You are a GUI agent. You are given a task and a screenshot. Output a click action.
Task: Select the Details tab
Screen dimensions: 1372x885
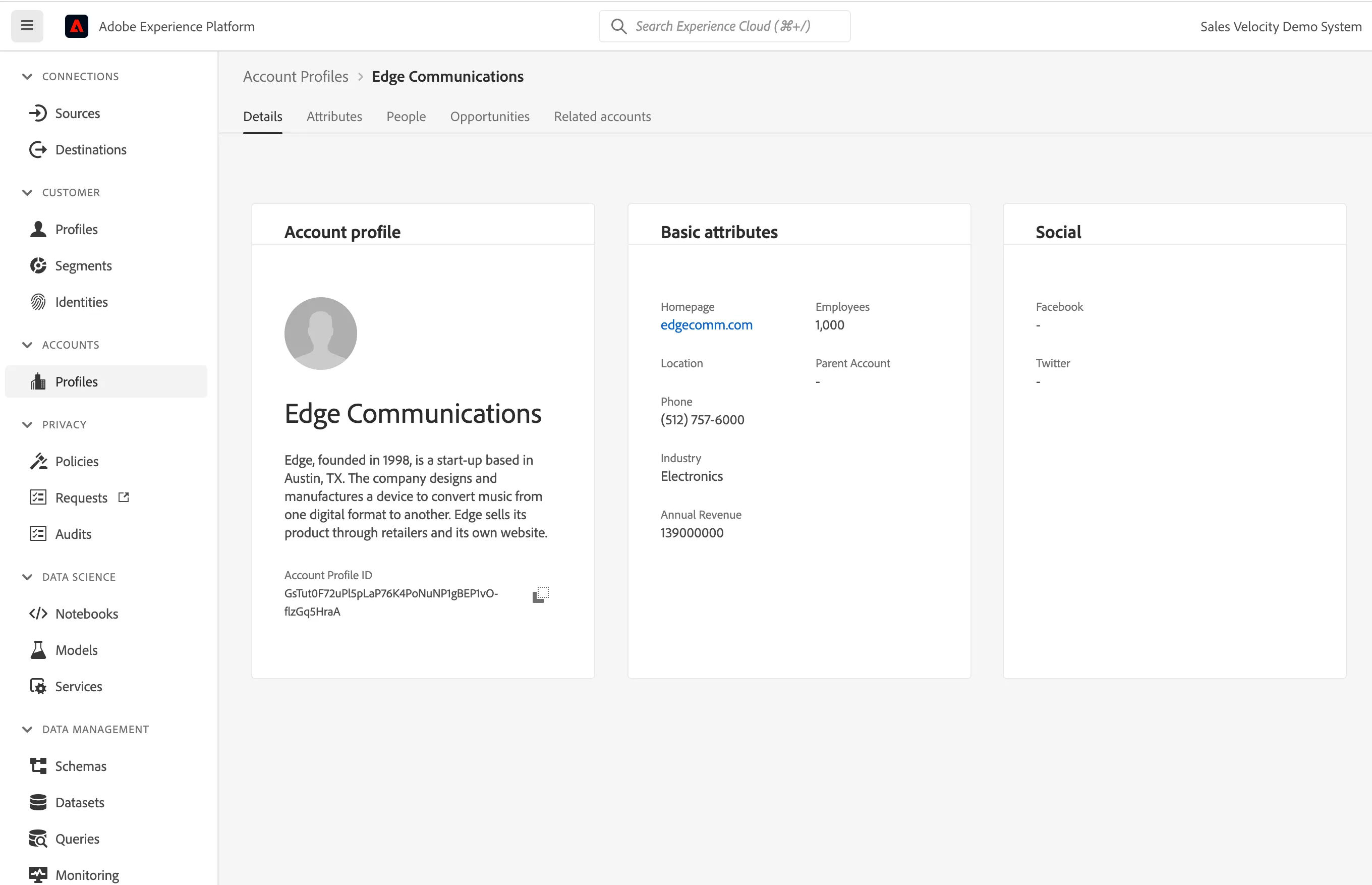(263, 117)
